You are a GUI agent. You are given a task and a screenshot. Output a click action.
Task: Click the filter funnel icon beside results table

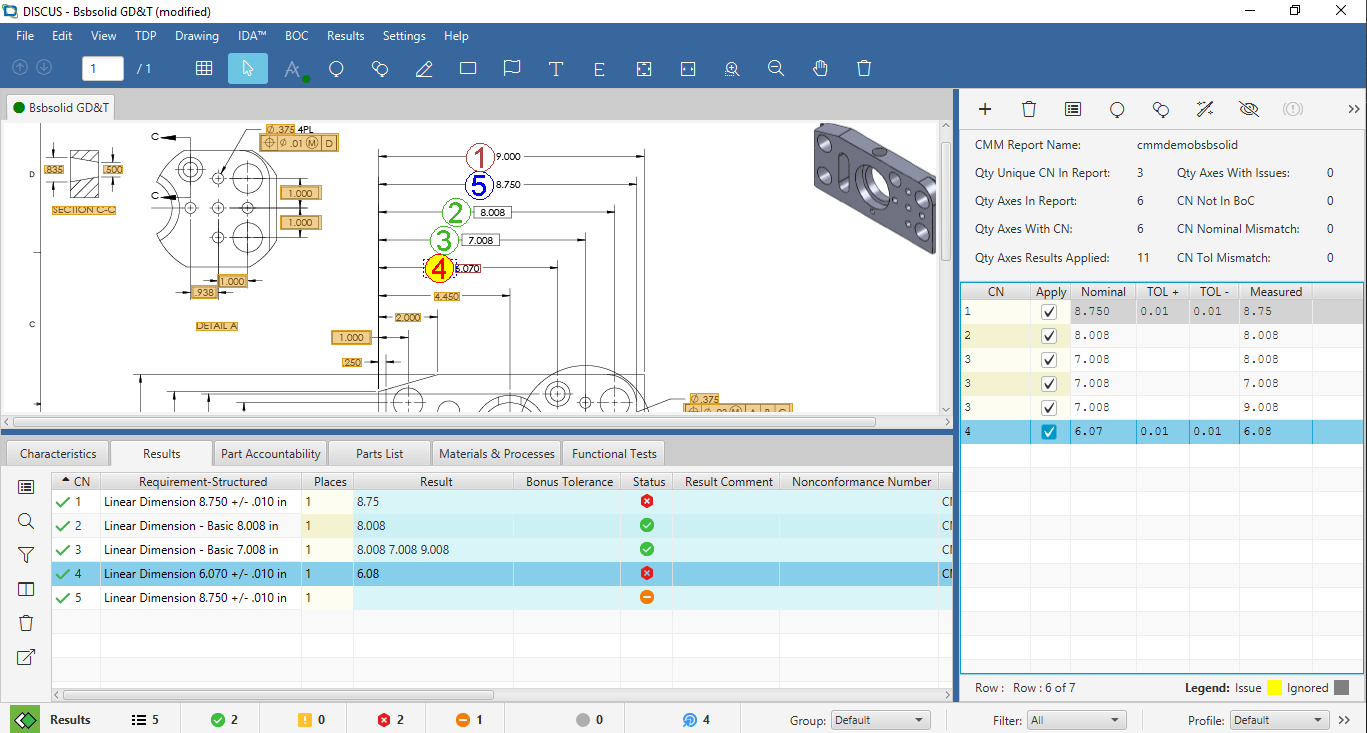tap(26, 555)
